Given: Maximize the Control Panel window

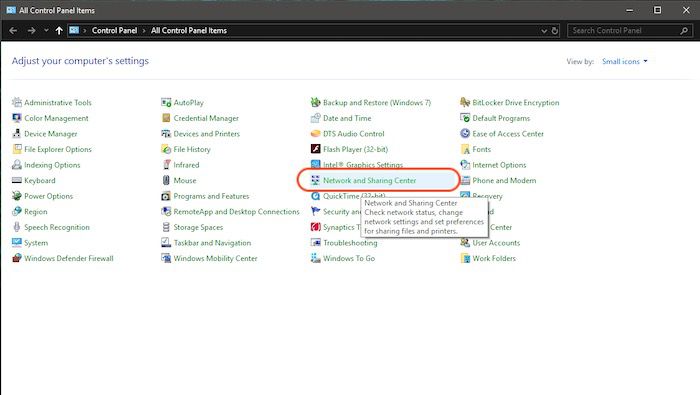Looking at the screenshot, I should pyautogui.click(x=657, y=10).
